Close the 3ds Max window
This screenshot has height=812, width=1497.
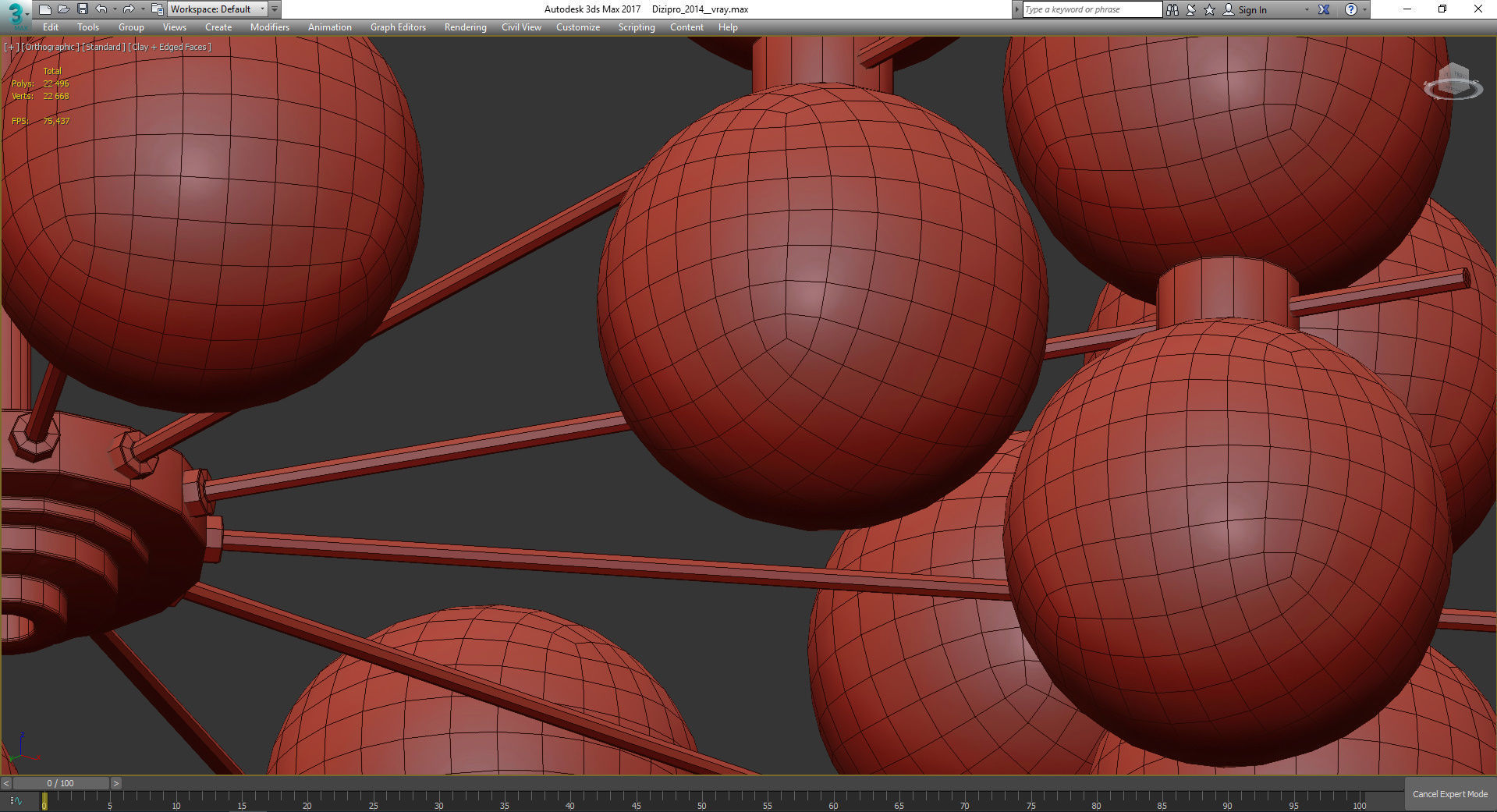coord(1477,9)
